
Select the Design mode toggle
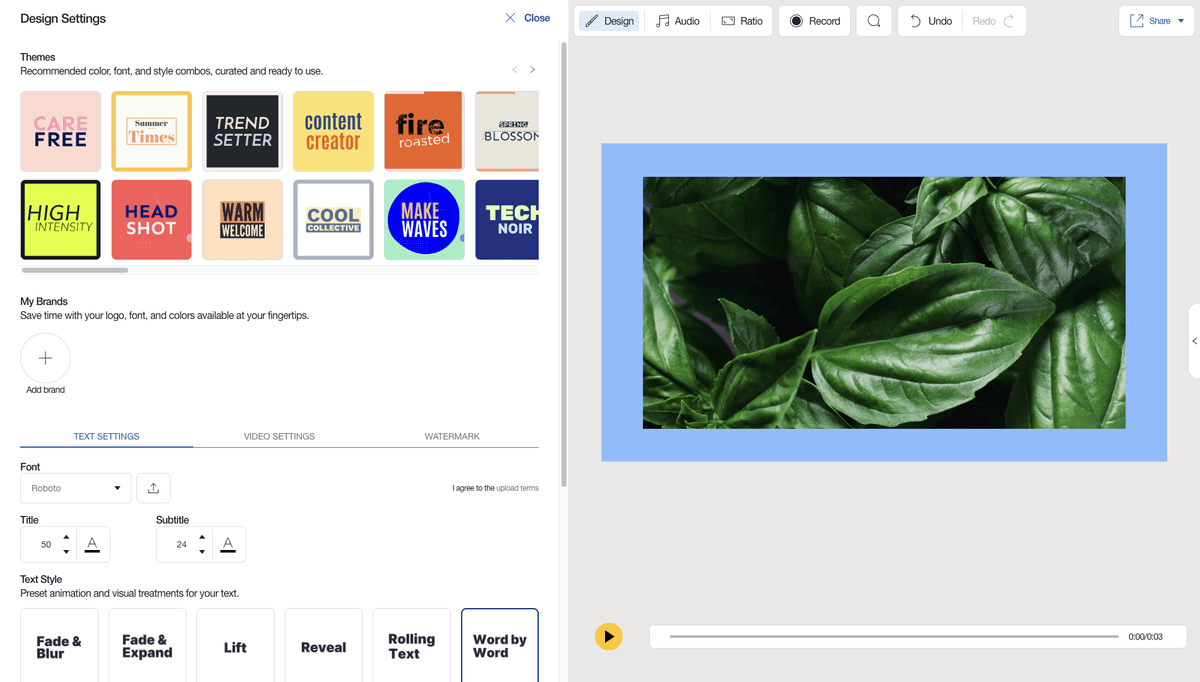point(608,20)
